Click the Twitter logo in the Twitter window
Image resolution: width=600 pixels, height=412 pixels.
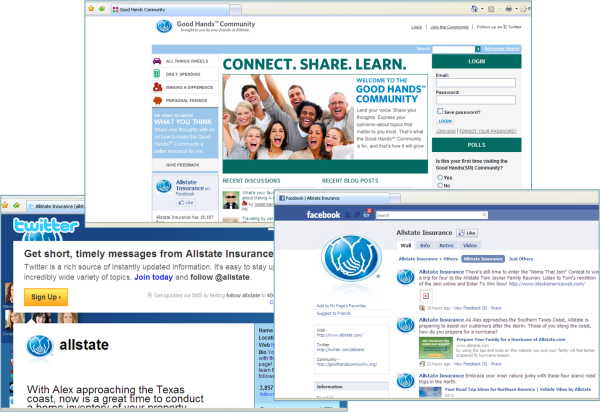click(x=46, y=226)
